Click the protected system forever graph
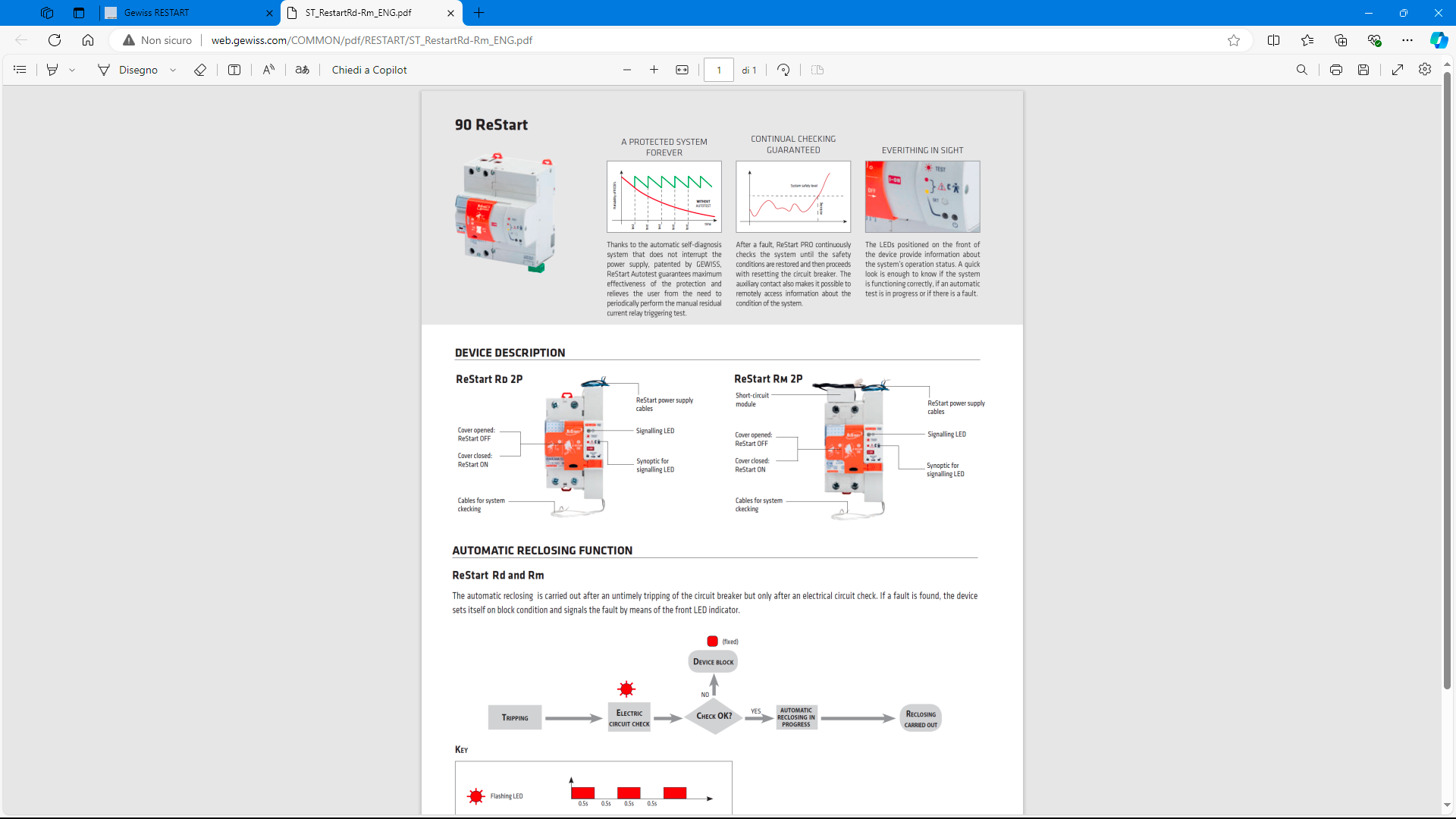Image resolution: width=1456 pixels, height=819 pixels. point(664,196)
